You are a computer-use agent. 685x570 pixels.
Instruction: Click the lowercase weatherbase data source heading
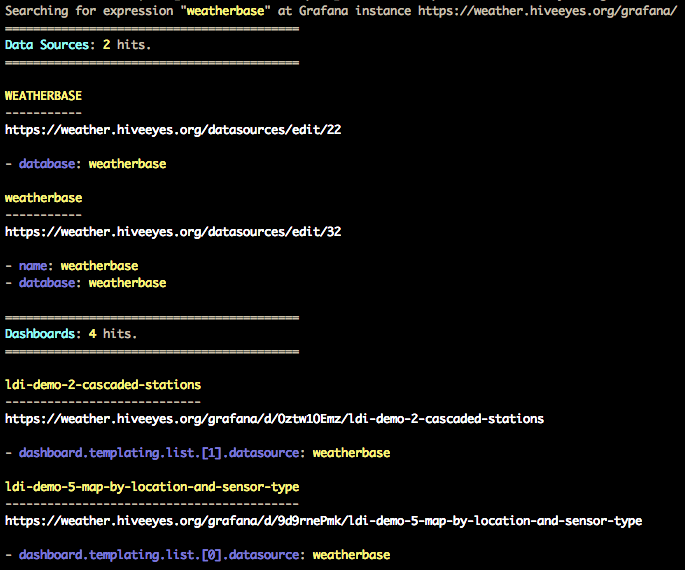(43, 198)
